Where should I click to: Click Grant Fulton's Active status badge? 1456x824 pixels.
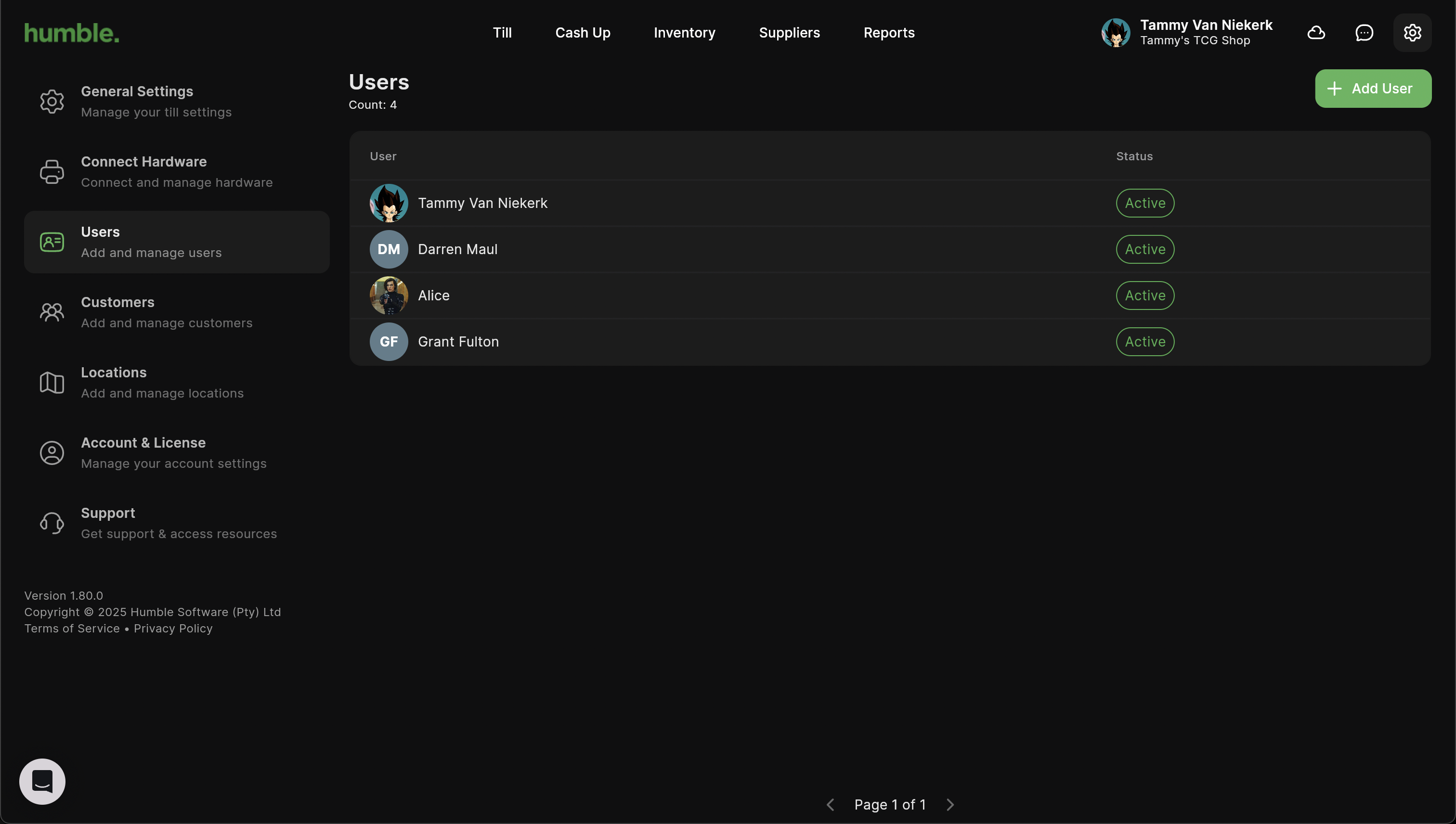(1144, 342)
